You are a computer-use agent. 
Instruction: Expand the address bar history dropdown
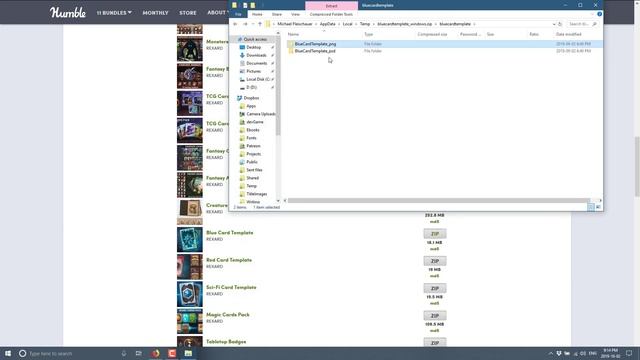click(554, 24)
